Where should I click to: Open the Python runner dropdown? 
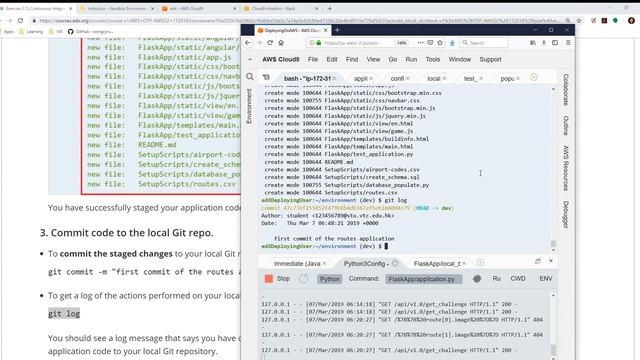coord(330,279)
